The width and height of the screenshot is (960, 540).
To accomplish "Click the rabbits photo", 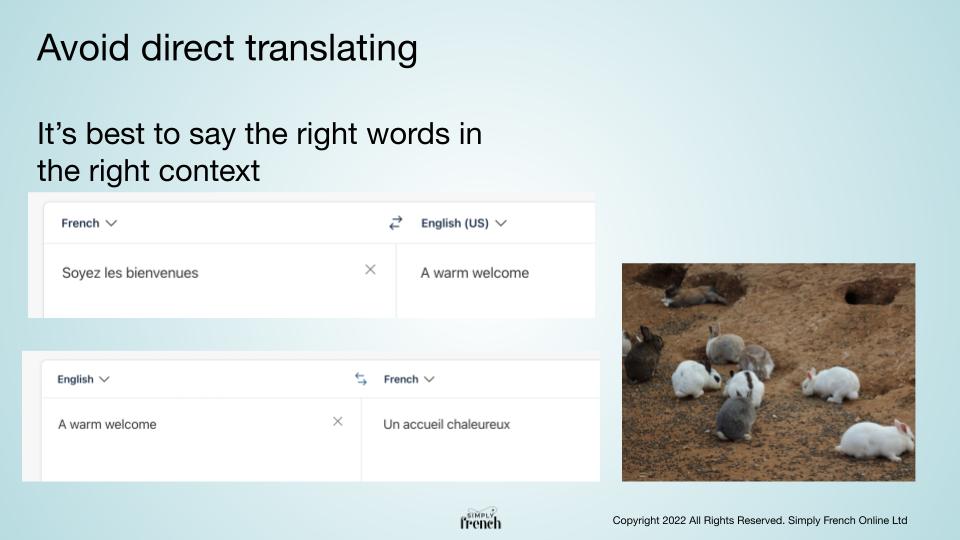I will pos(768,372).
